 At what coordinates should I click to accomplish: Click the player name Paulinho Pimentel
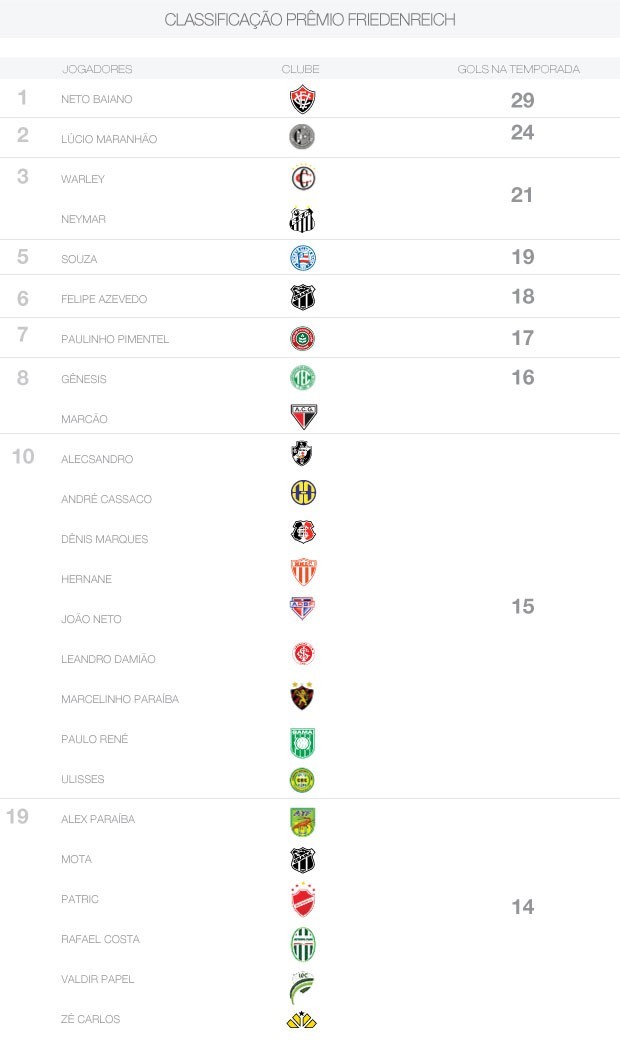pos(115,339)
